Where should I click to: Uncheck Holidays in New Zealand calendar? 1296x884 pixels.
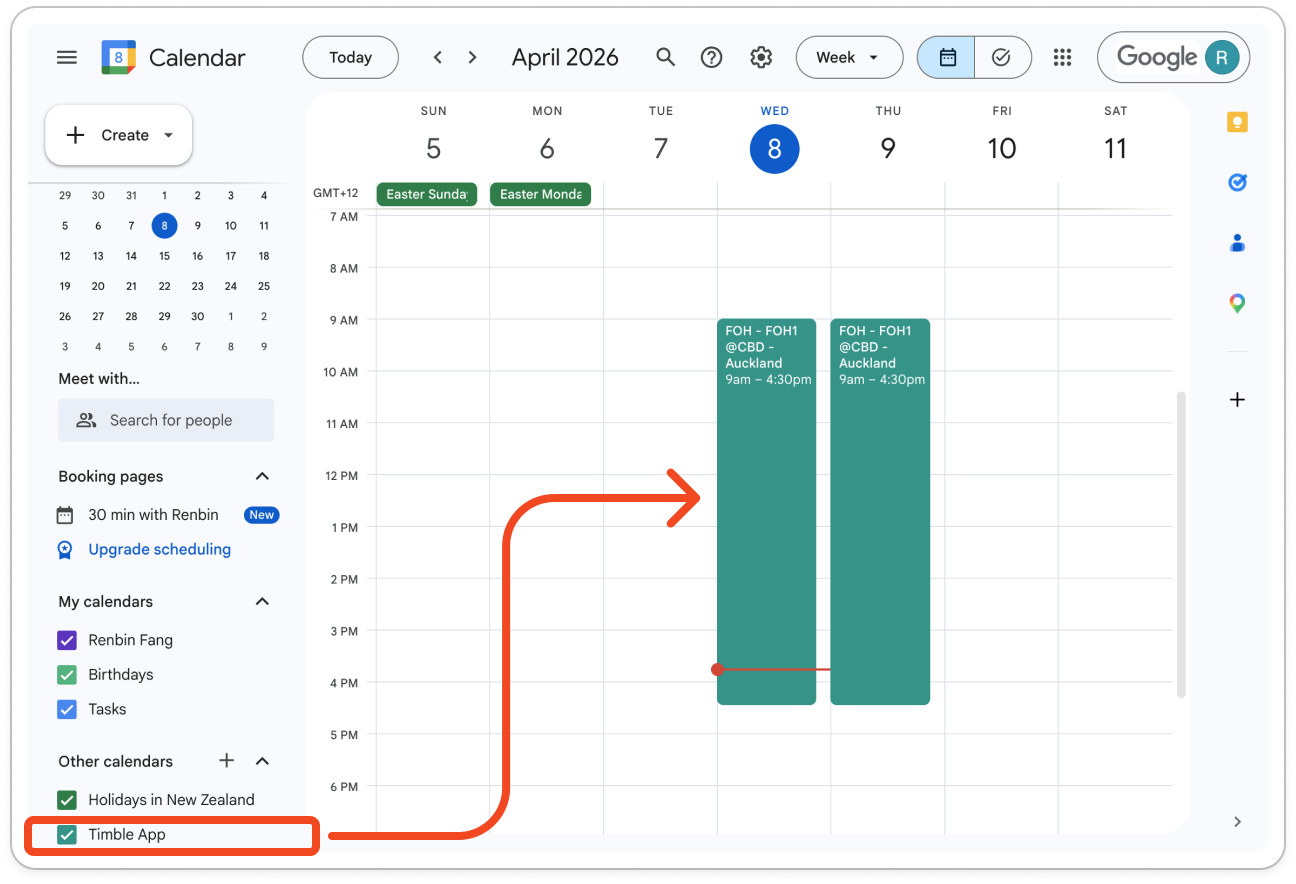tap(67, 800)
